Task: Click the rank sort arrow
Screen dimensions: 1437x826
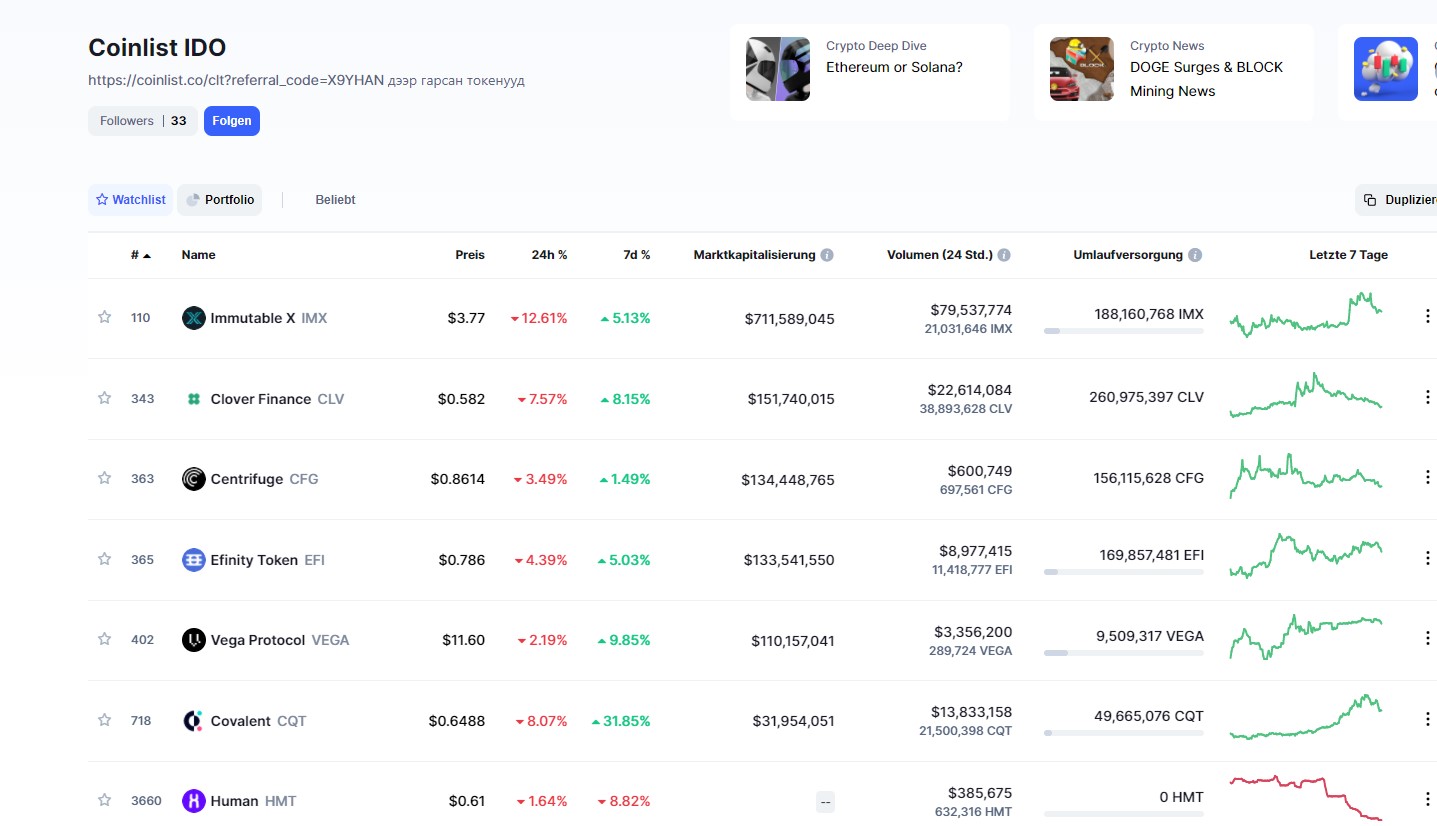Action: coord(147,255)
